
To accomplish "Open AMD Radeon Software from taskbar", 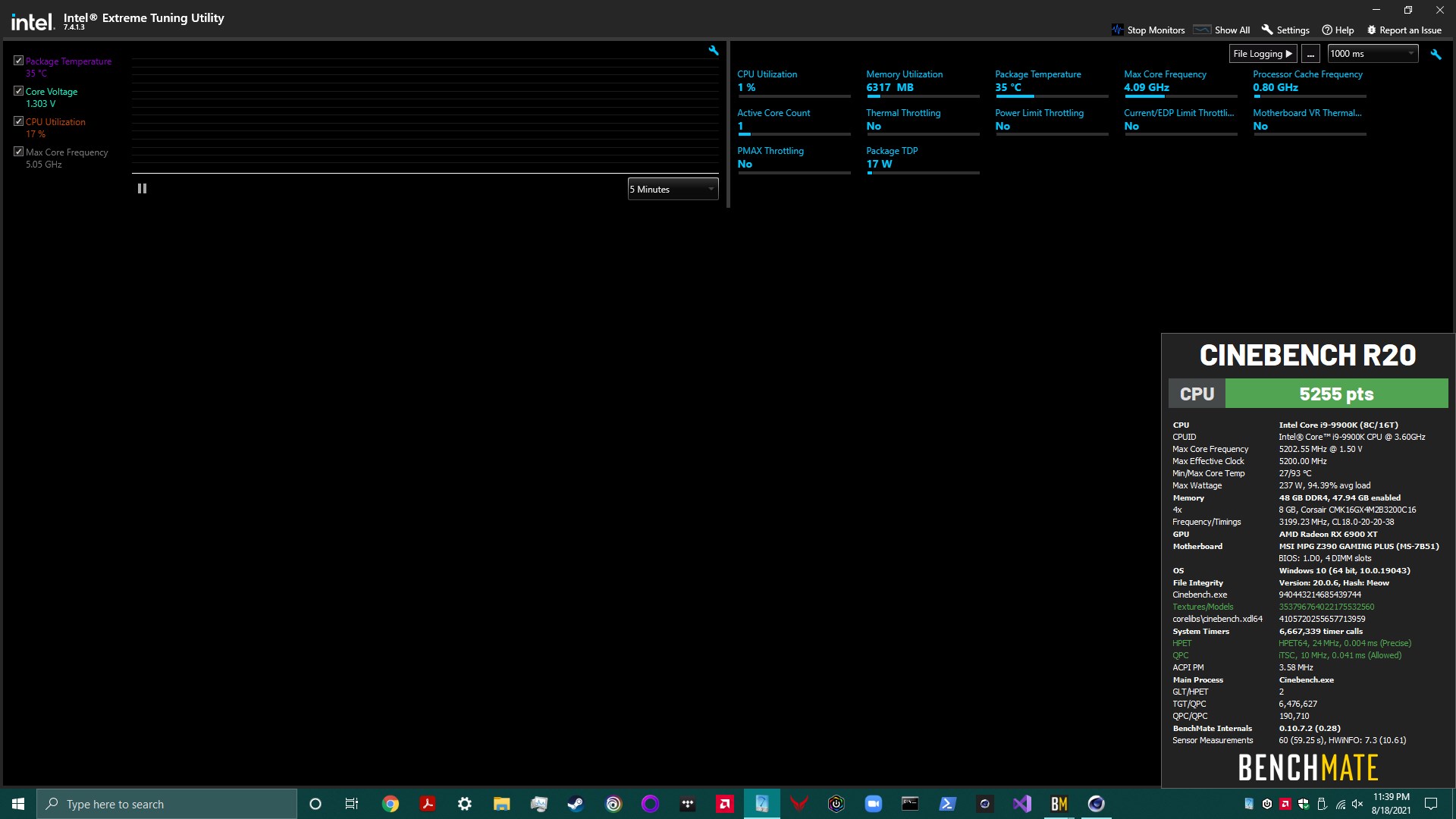I will pos(725,804).
